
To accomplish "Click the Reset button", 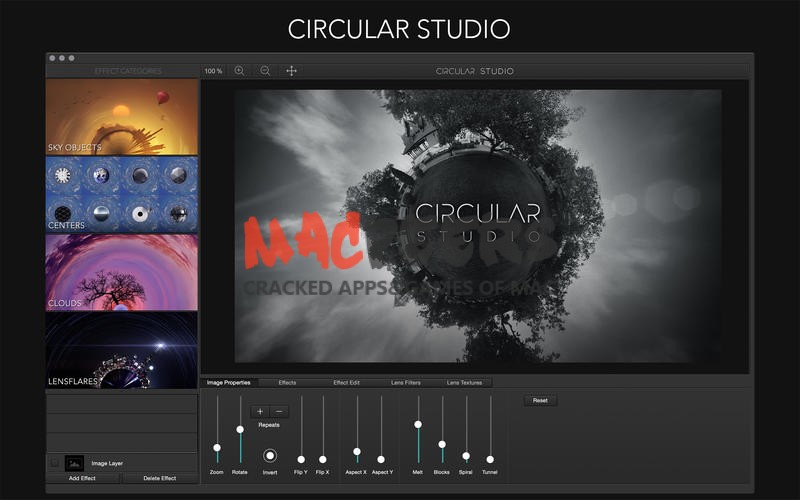I will click(x=540, y=401).
